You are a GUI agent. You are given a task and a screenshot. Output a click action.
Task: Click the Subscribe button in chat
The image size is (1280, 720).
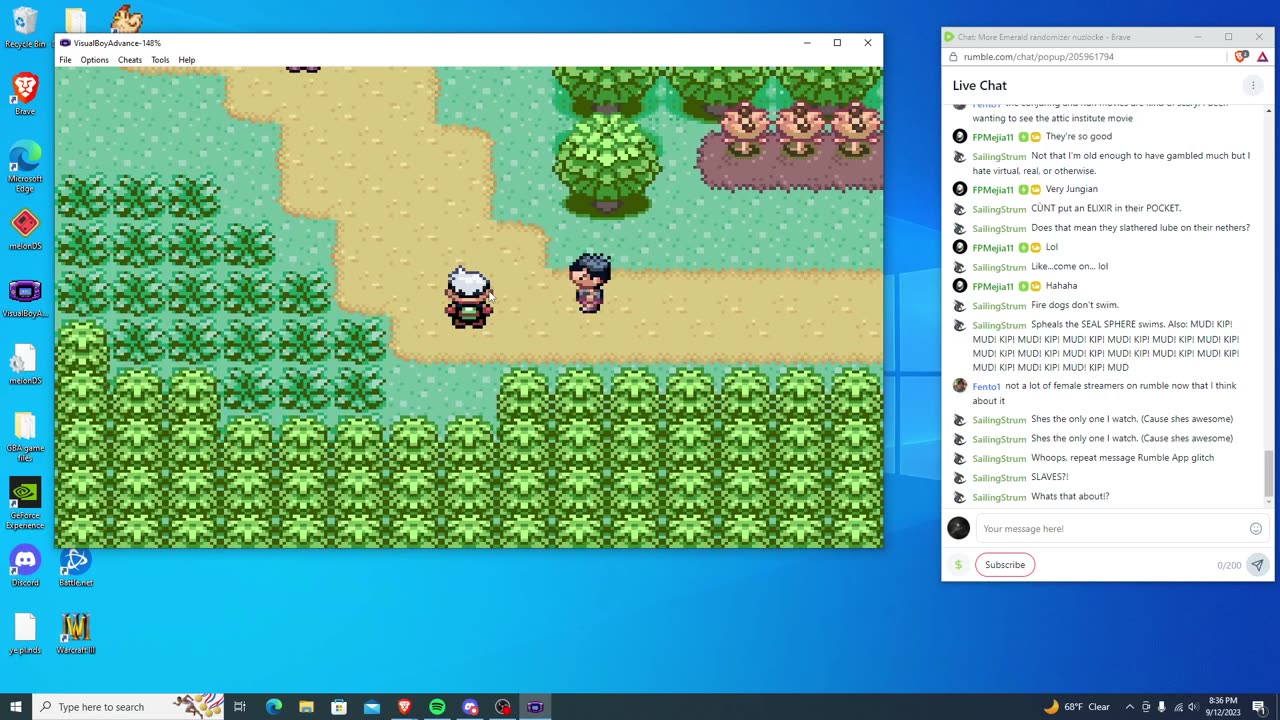click(1004, 565)
